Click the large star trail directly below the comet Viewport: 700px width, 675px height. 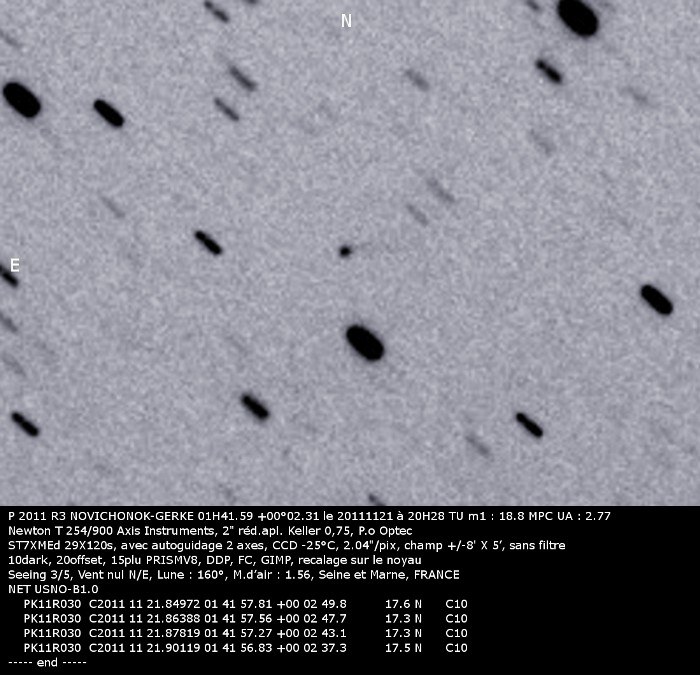(365, 342)
